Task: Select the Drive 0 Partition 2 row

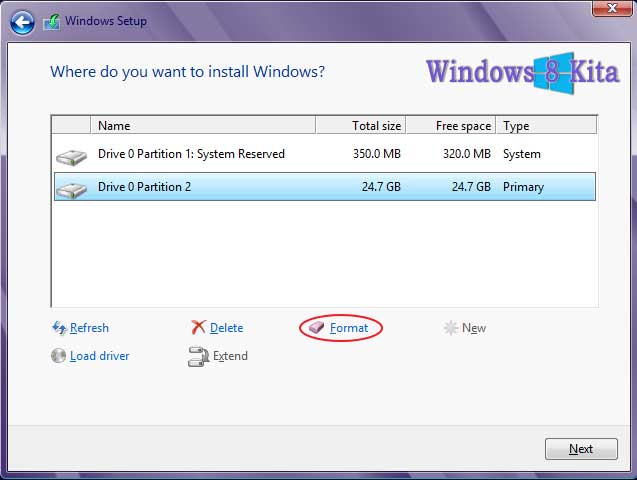Action: 325,187
